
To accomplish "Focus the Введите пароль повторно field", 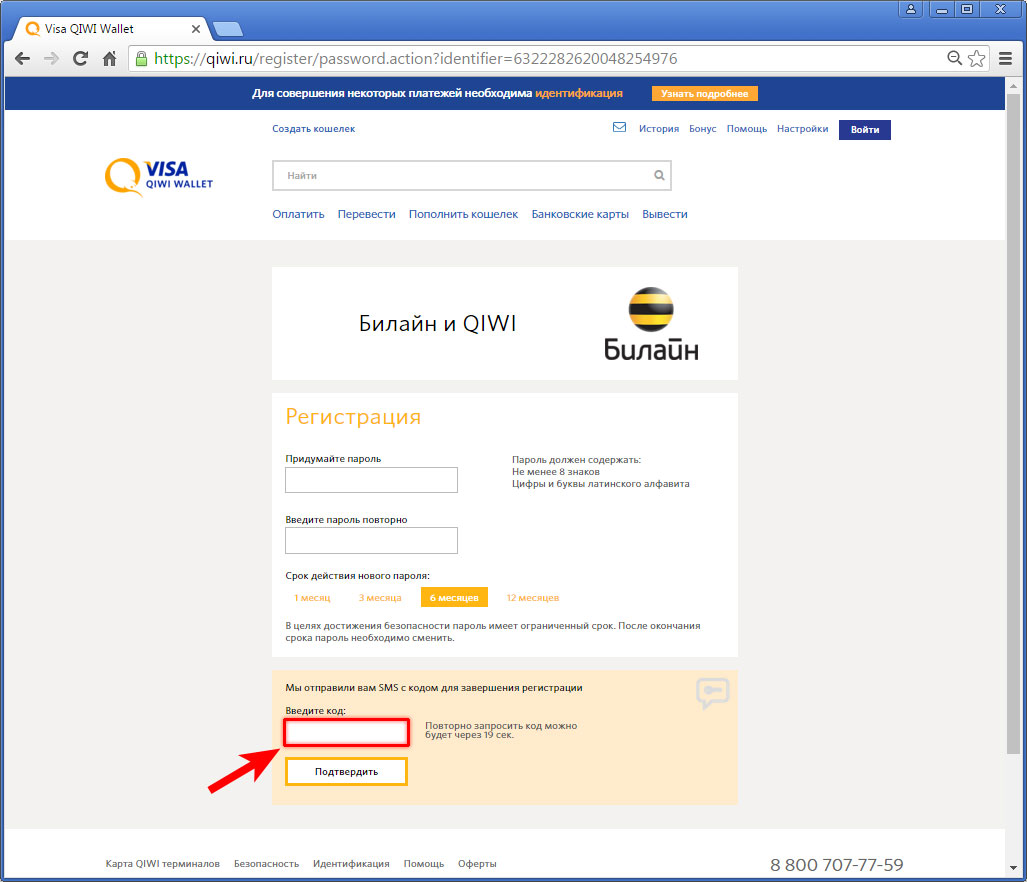I will click(371, 541).
